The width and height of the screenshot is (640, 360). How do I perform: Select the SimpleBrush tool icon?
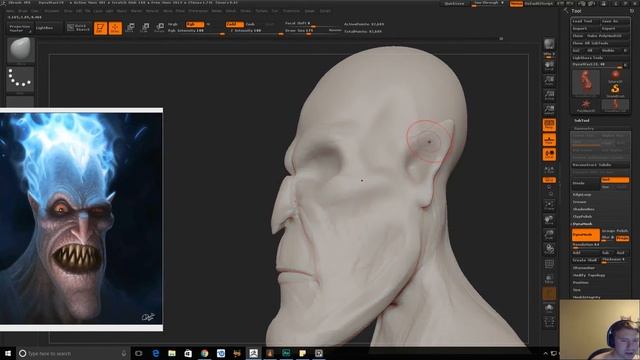pyautogui.click(x=615, y=90)
